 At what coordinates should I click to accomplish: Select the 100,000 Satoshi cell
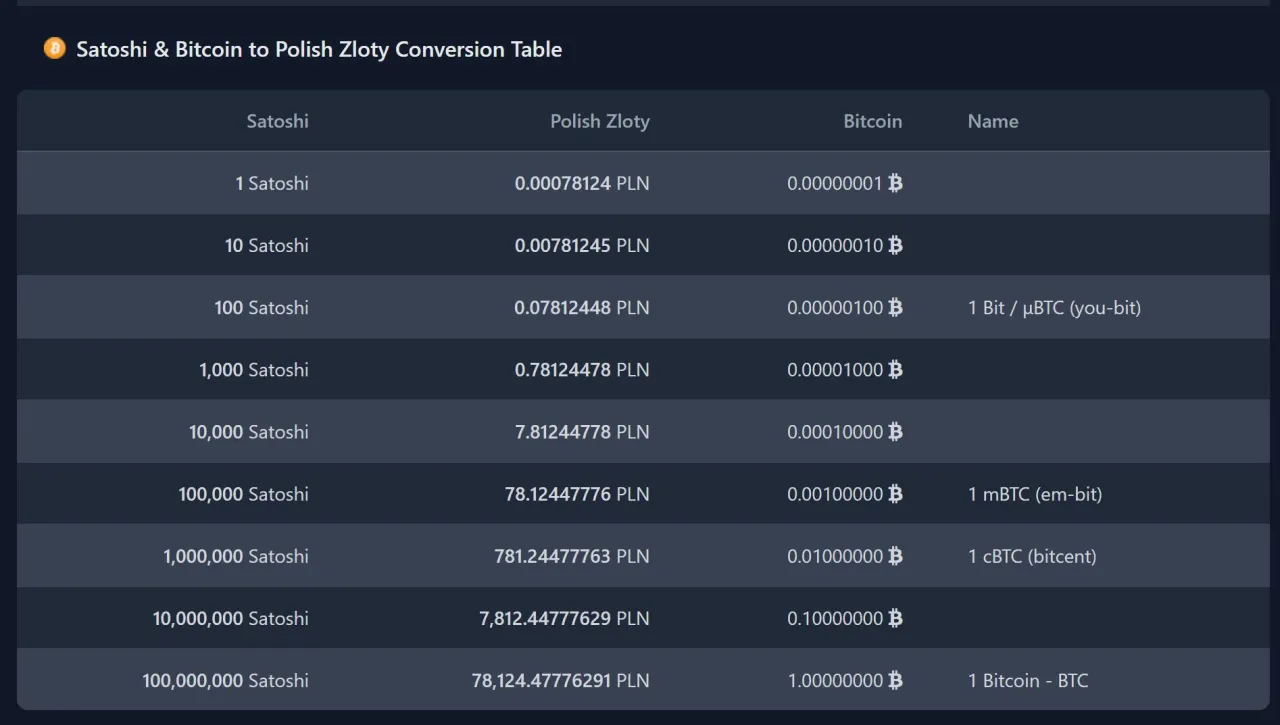coord(244,493)
